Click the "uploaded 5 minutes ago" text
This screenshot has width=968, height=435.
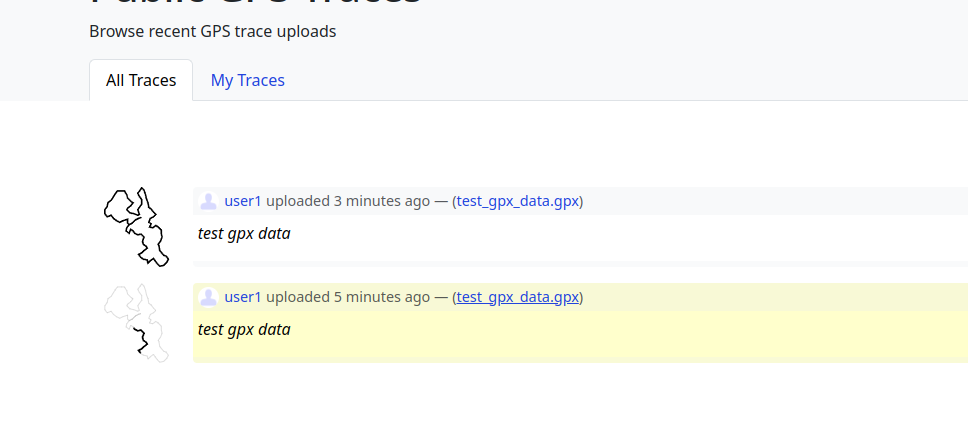pos(348,297)
